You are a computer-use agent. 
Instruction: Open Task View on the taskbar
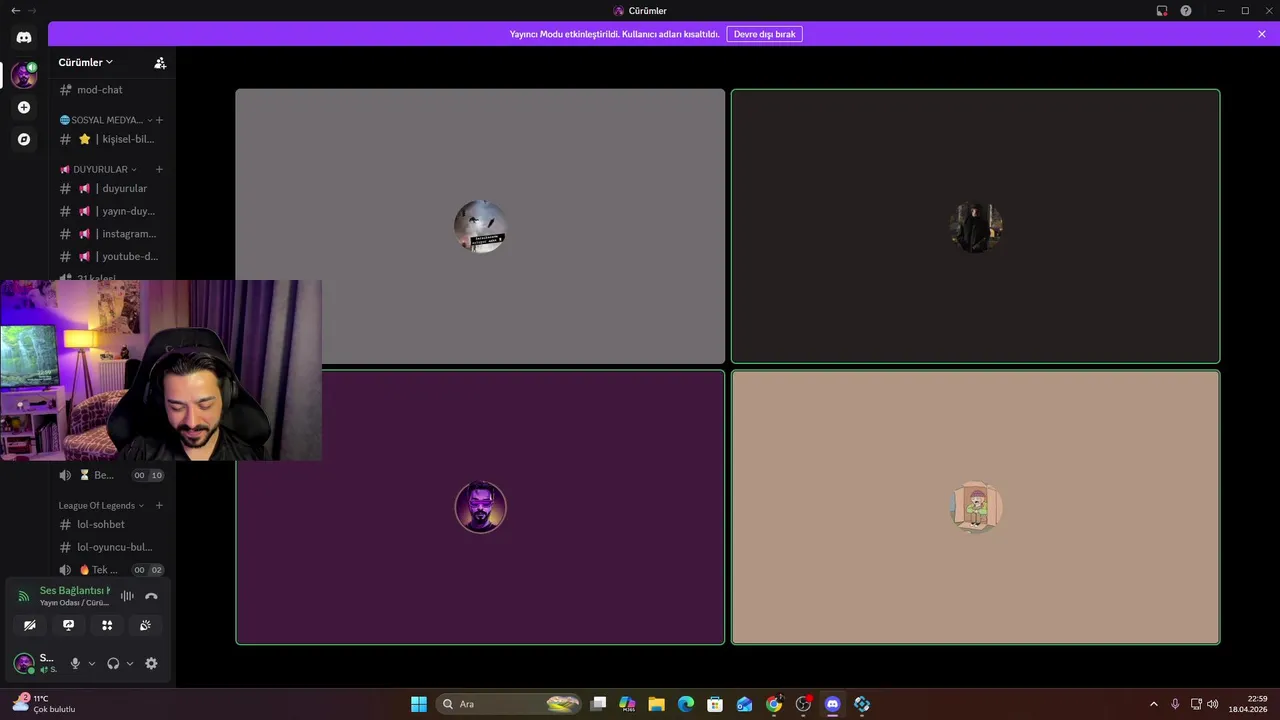coord(598,704)
